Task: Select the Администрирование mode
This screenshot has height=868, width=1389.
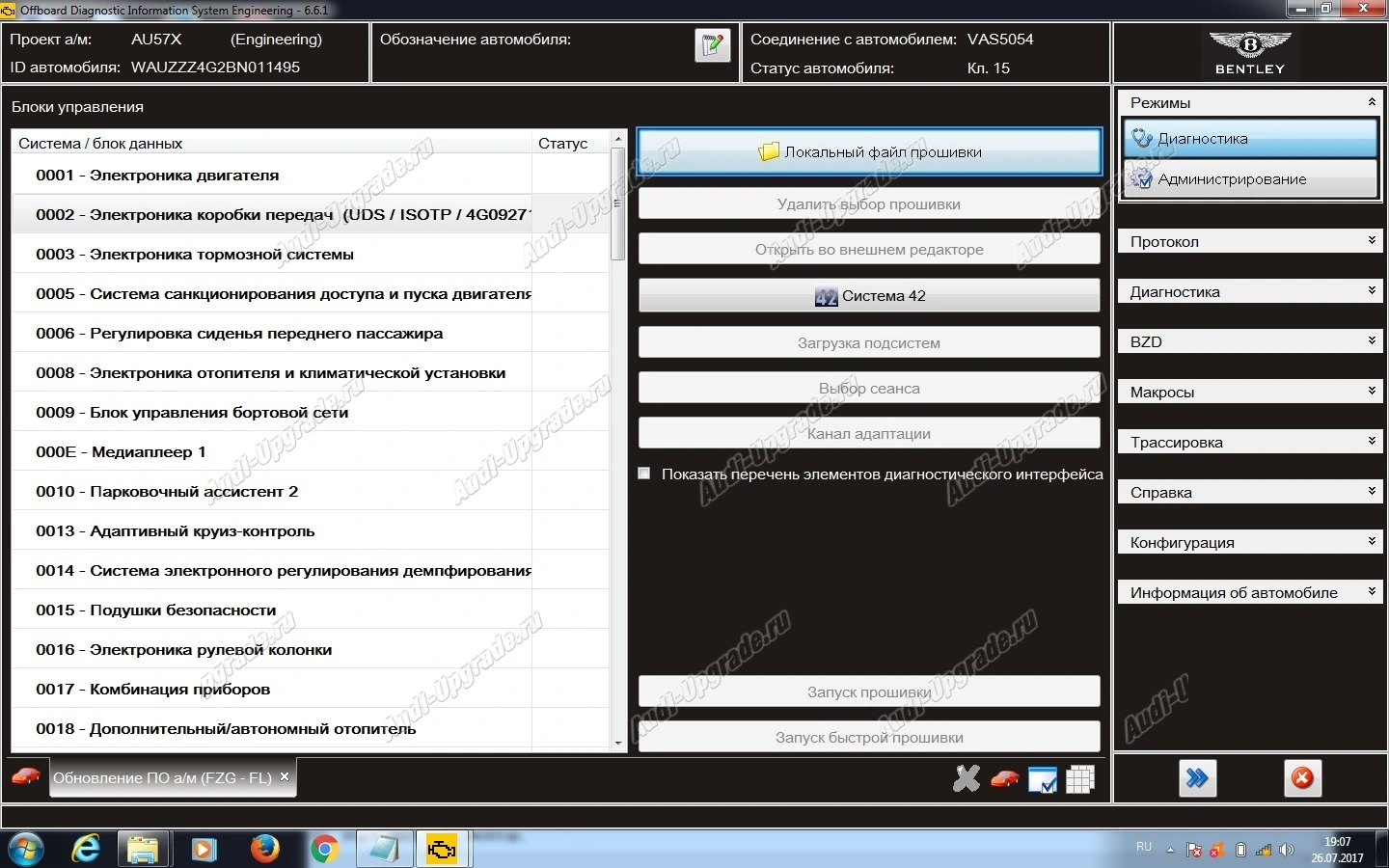Action: 1249,179
